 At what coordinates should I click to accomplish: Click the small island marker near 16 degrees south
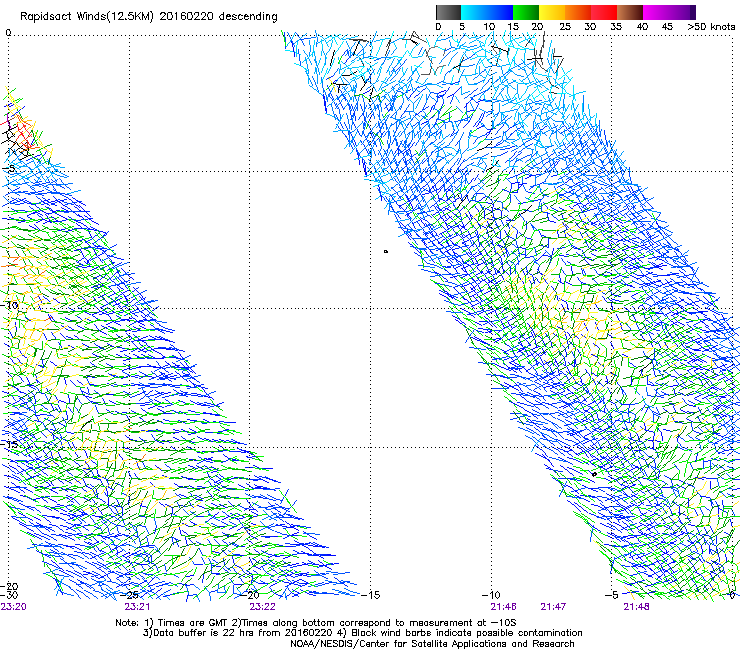(x=594, y=474)
